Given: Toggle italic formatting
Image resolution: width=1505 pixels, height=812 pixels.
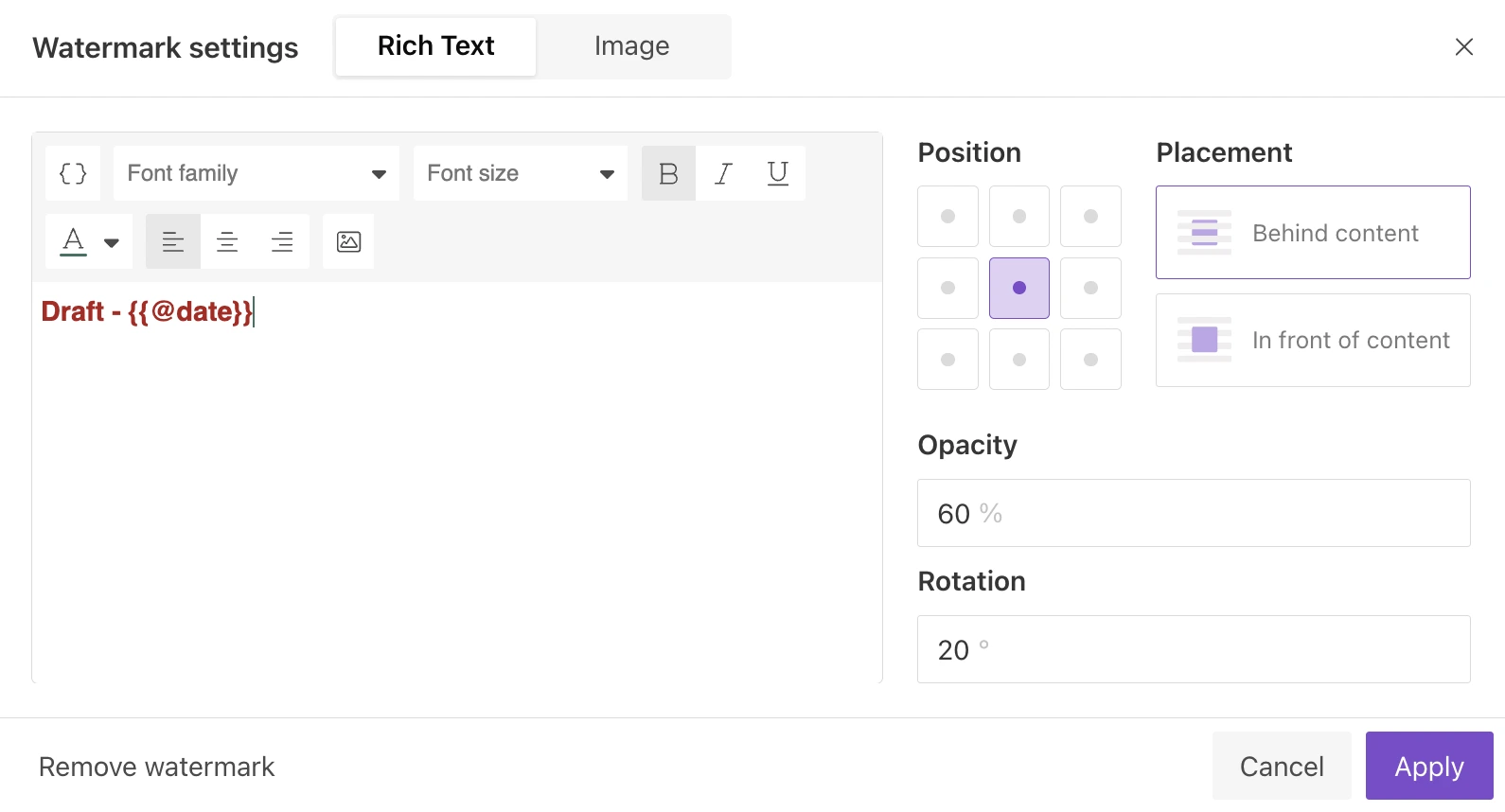Looking at the screenshot, I should 723,173.
